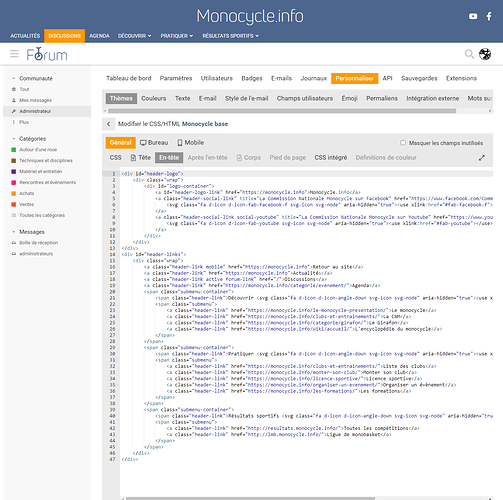The width and height of the screenshot is (503, 500).
Task: Open the Monocycle base theme link
Action: click(205, 124)
